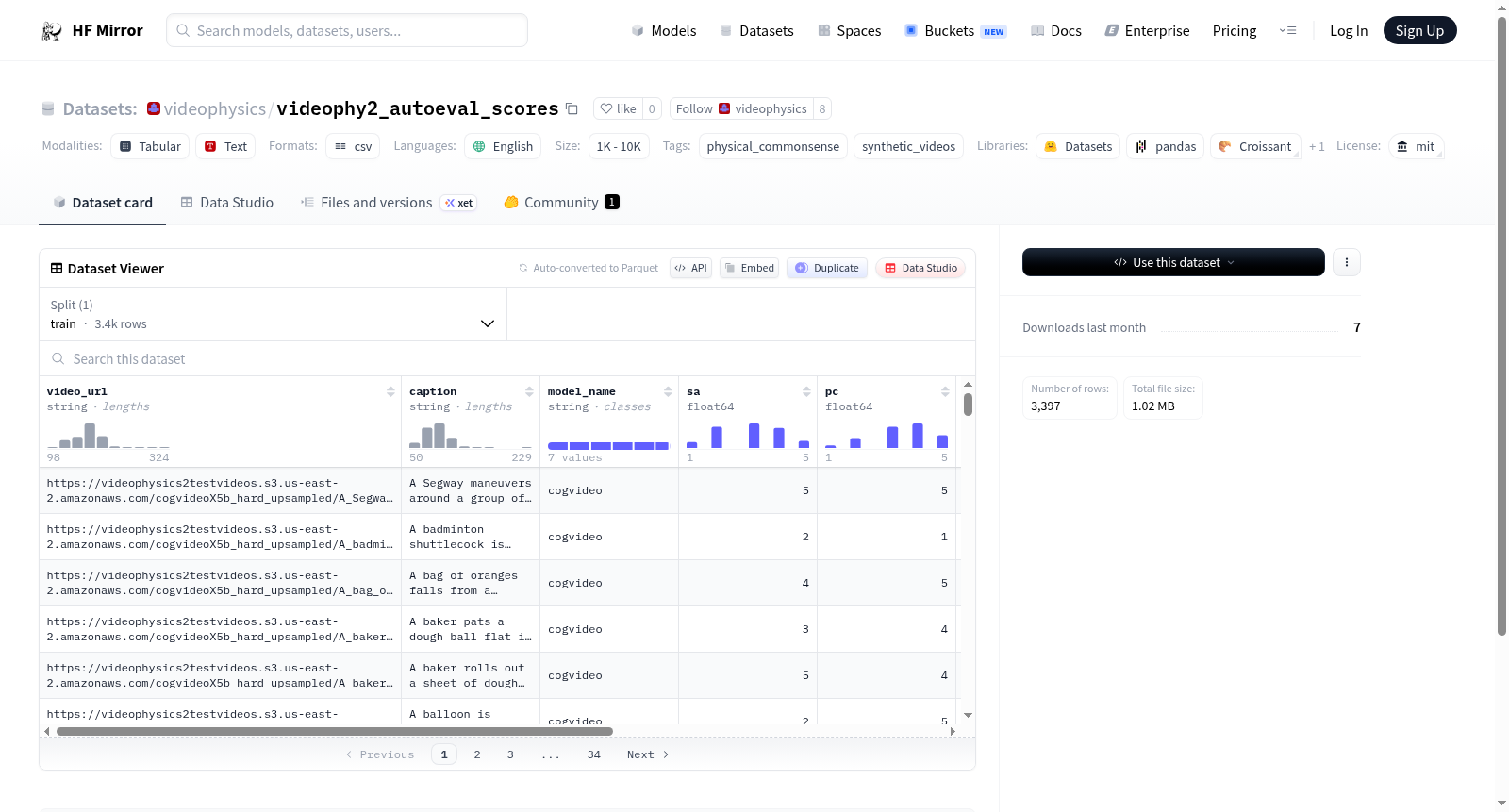Viewport: 1509px width, 812px height.
Task: Open Buckets in the top navigation
Action: [x=955, y=31]
